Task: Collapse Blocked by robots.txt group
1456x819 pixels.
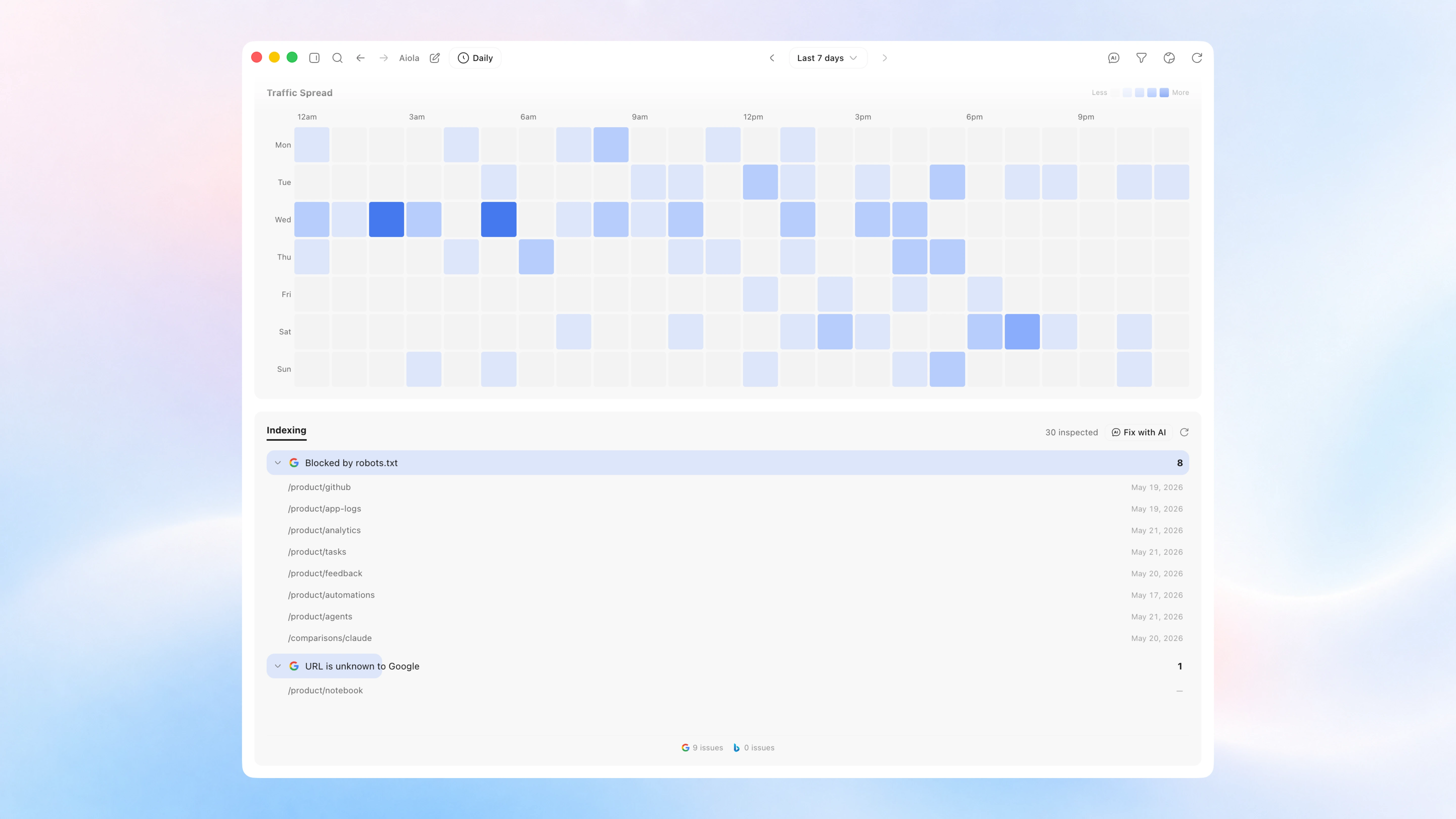Action: [x=278, y=462]
